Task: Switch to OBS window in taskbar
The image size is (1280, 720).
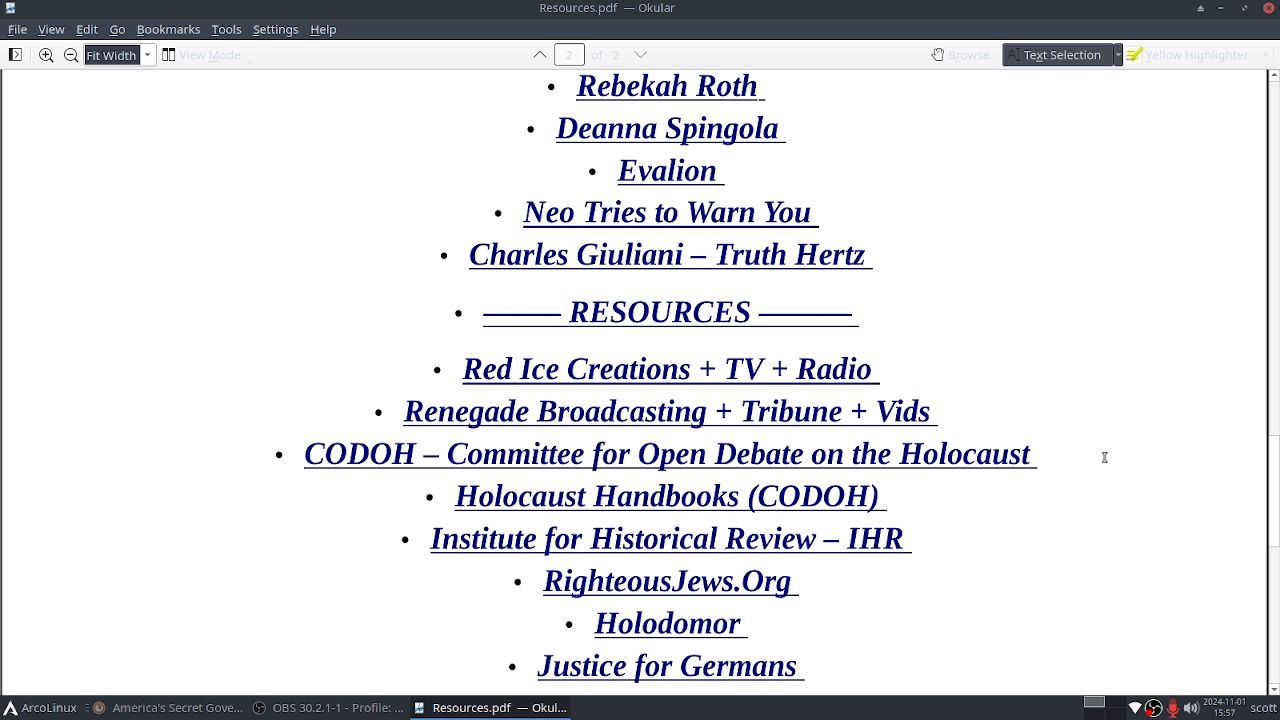Action: [x=328, y=708]
